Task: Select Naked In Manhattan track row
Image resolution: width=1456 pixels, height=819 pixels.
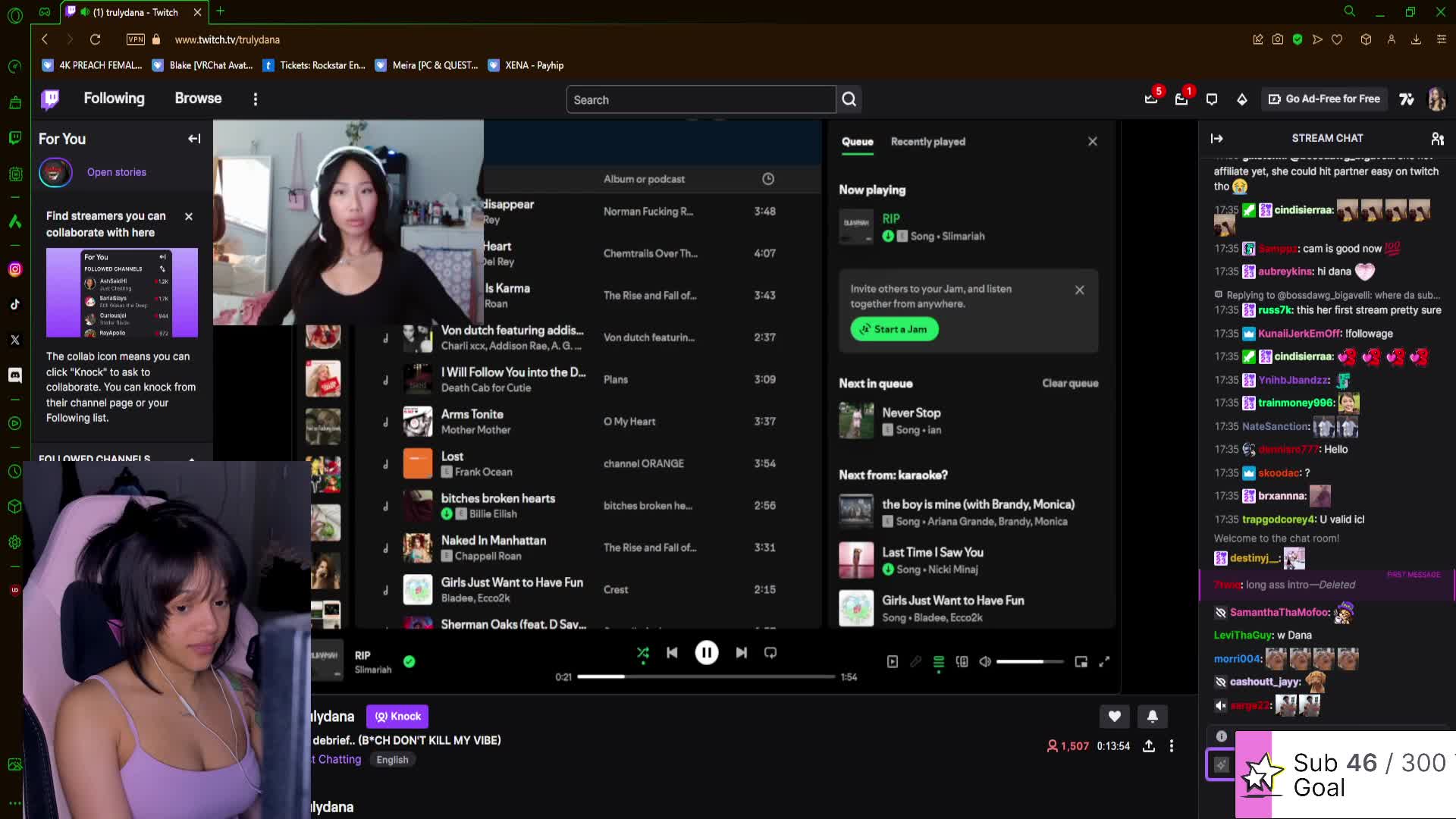Action: pyautogui.click(x=587, y=548)
